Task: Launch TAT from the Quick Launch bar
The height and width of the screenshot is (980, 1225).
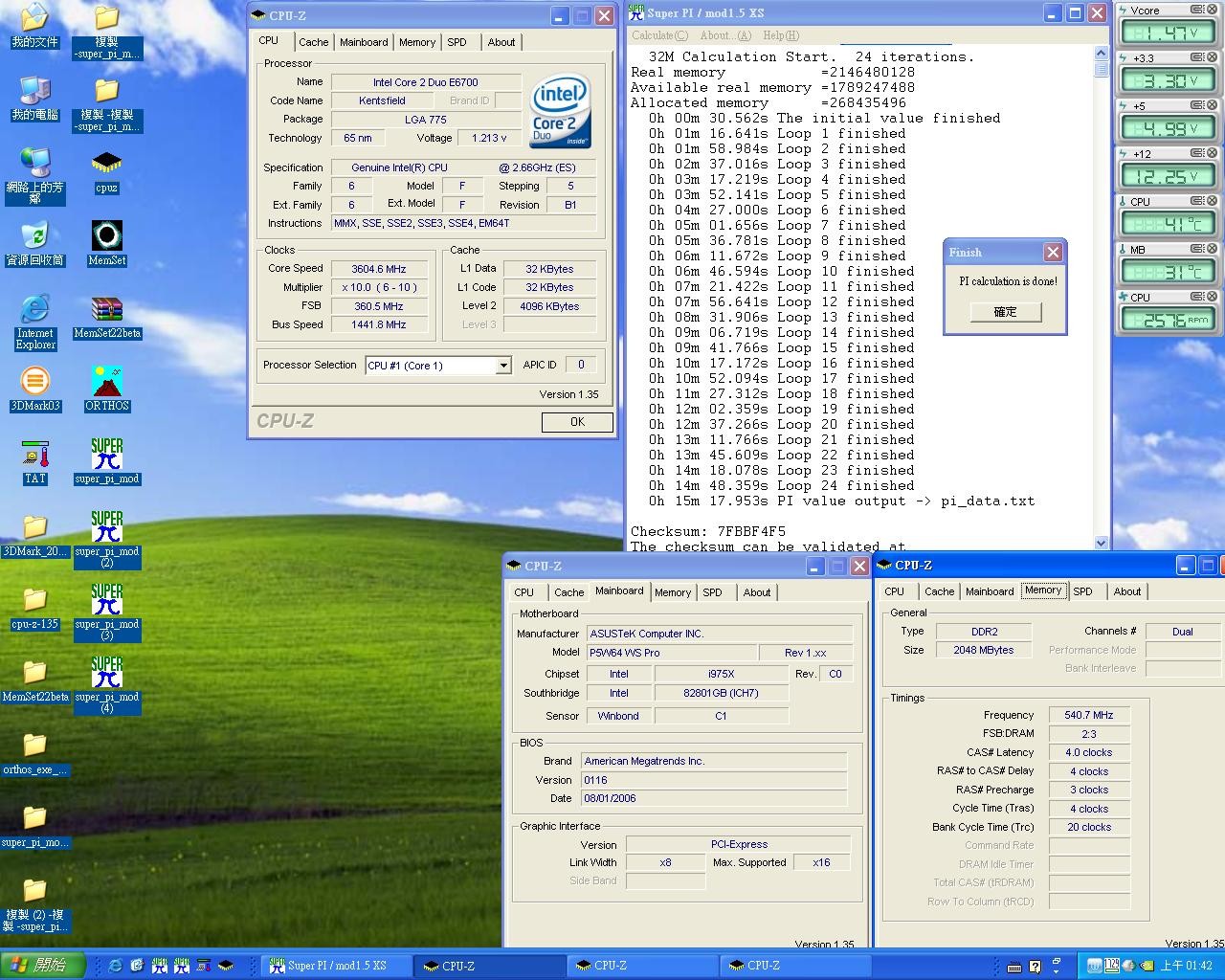Action: point(203,966)
